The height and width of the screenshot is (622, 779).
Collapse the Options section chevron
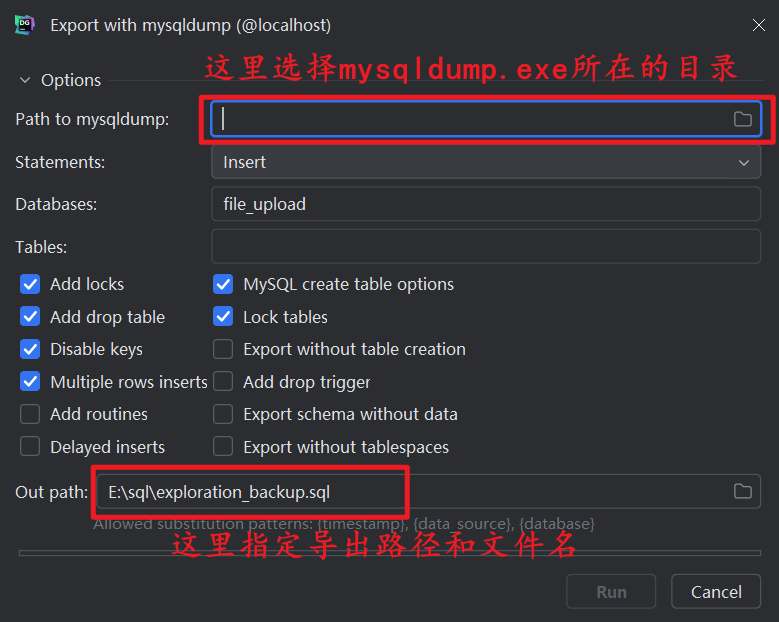click(x=25, y=80)
